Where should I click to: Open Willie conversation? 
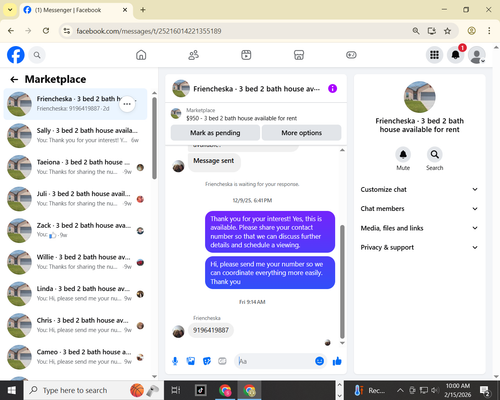click(x=75, y=262)
